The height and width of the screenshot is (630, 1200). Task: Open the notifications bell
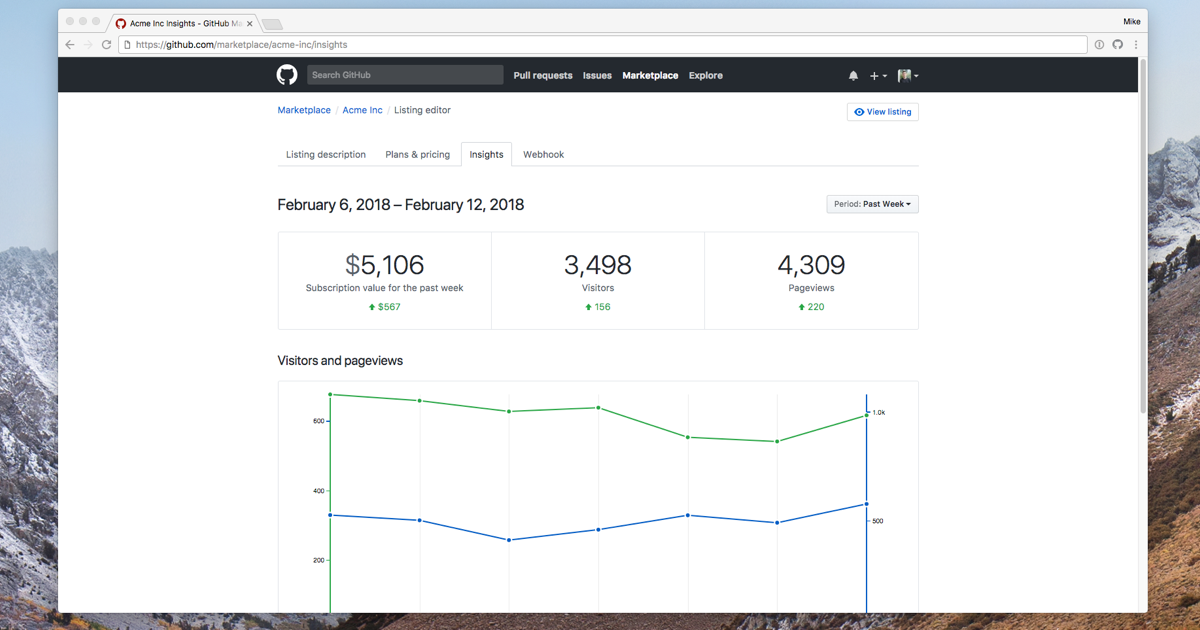pyautogui.click(x=853, y=76)
